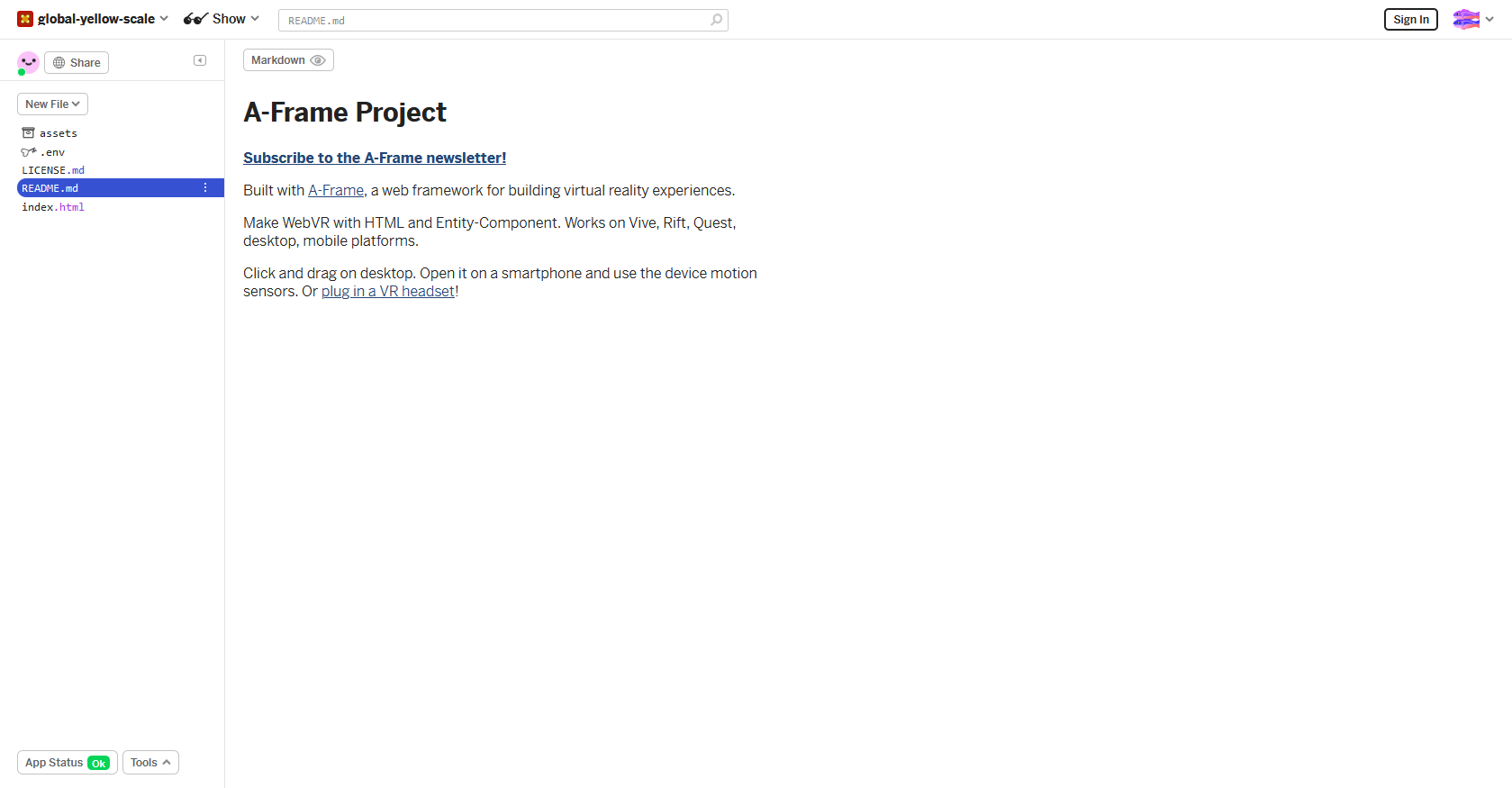The width and height of the screenshot is (1512, 788).
Task: Collapse the sidebar with arrow icon
Action: pos(200,60)
